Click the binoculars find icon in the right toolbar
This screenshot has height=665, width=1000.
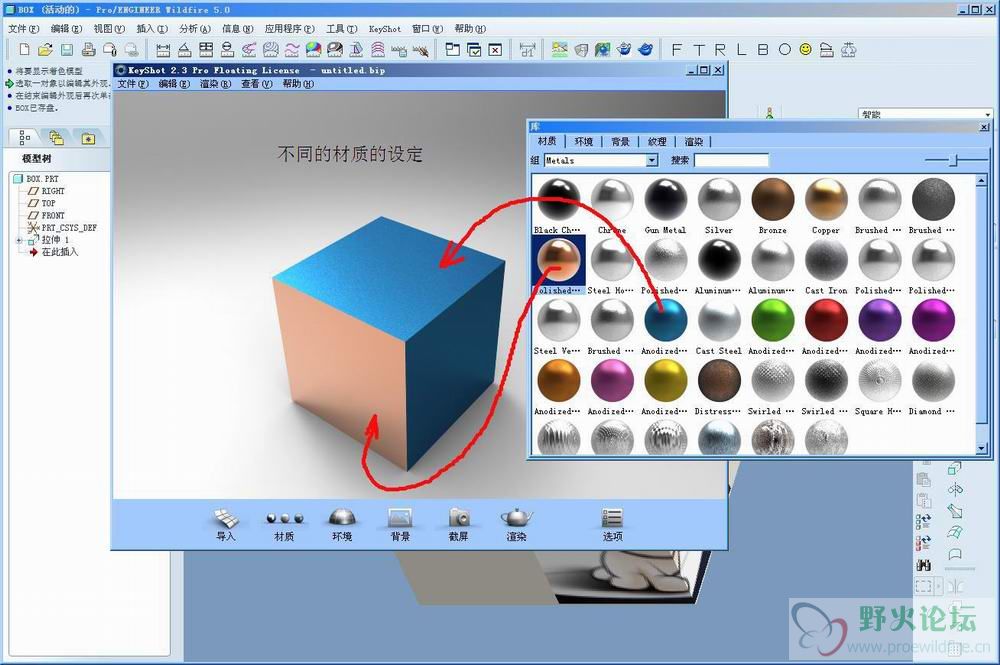(x=923, y=565)
